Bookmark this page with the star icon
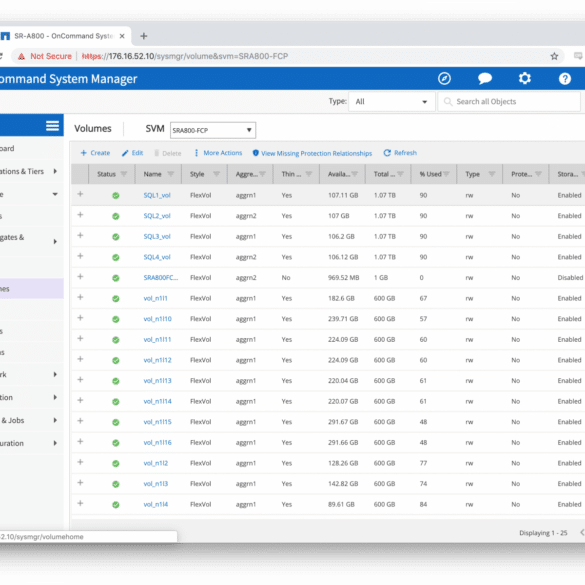This screenshot has width=585, height=585. pyautogui.click(x=554, y=56)
